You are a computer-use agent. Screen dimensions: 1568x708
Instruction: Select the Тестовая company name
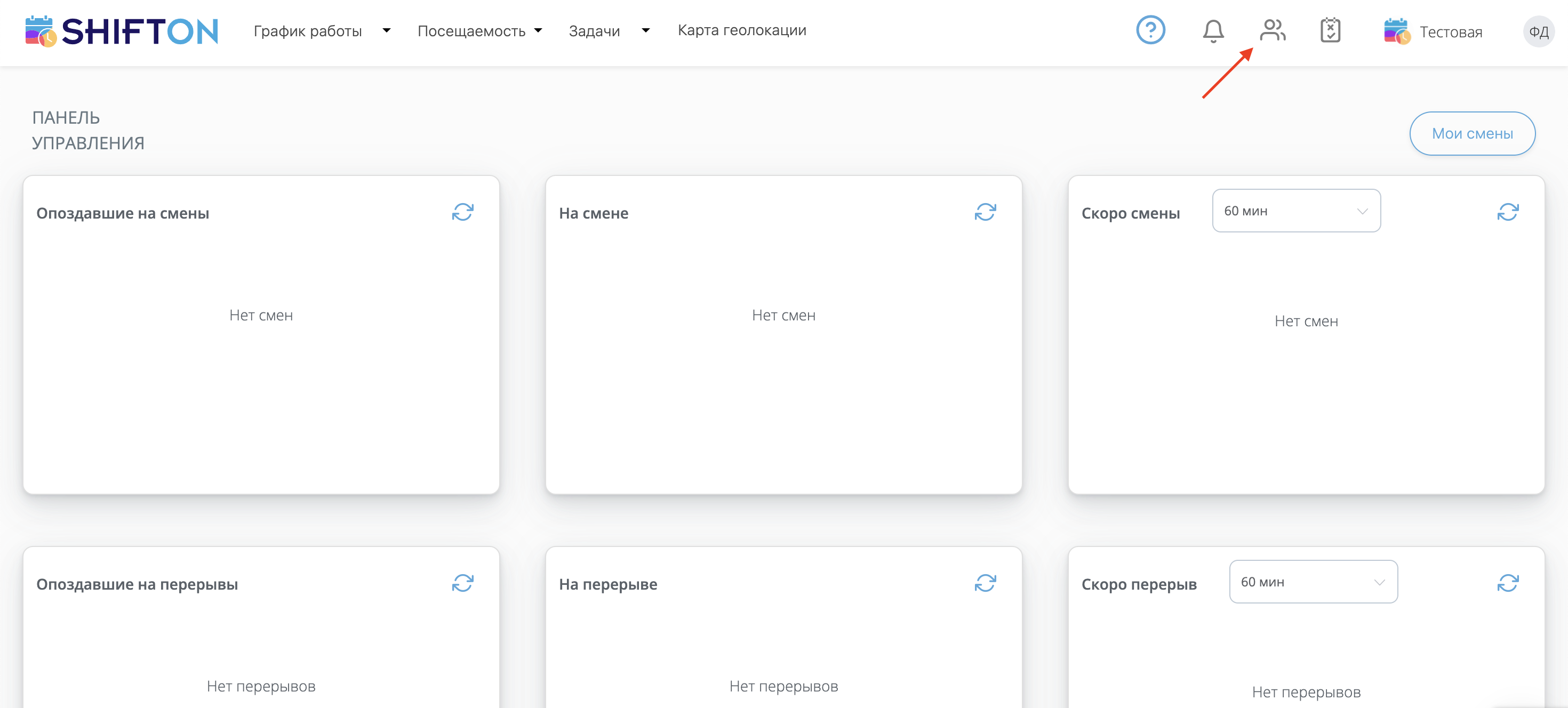pos(1451,32)
